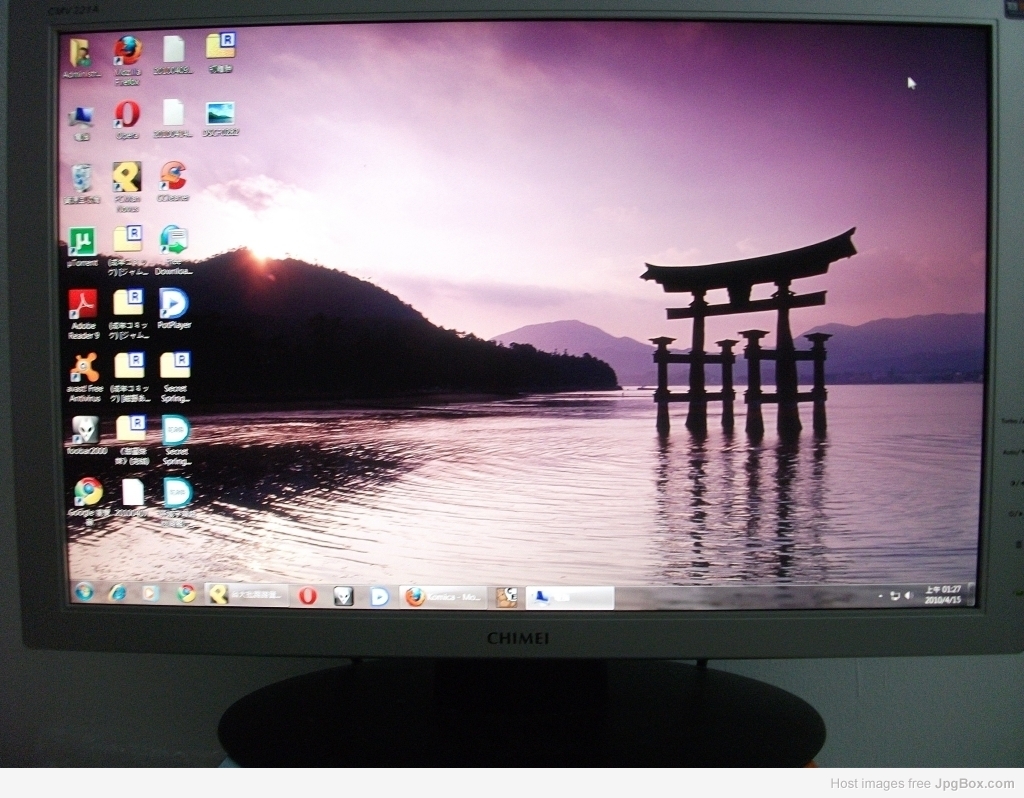
Task: Launch foobar2000 from the desktop
Action: (86, 430)
